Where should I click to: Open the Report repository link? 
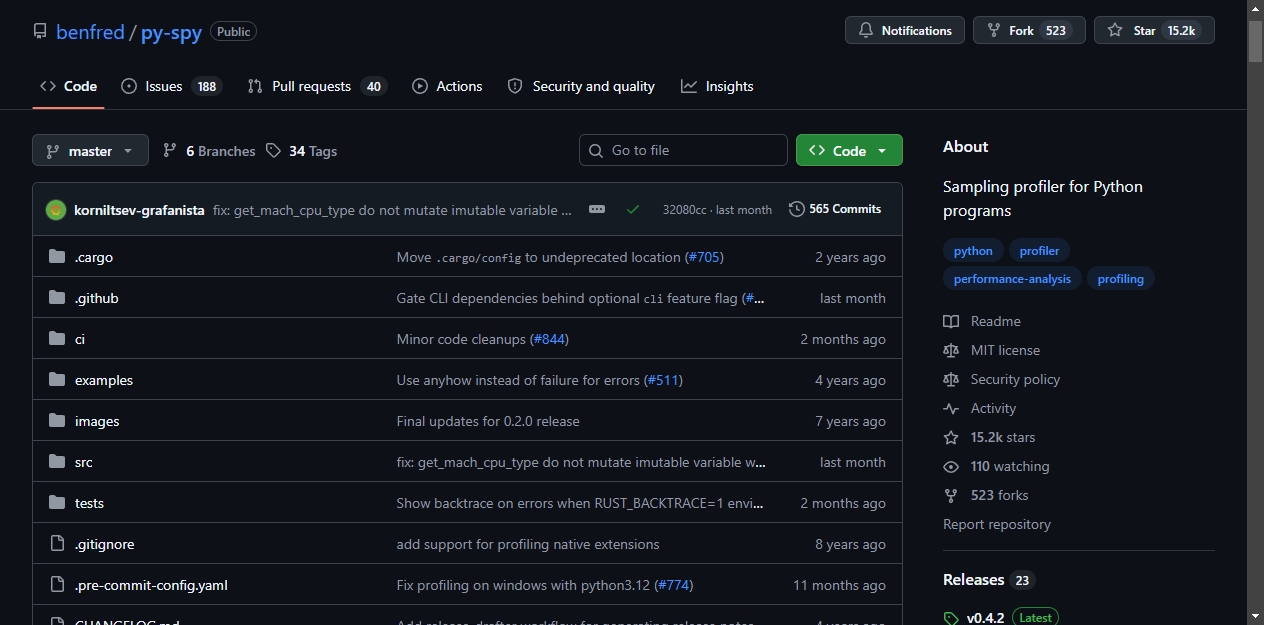(x=997, y=524)
